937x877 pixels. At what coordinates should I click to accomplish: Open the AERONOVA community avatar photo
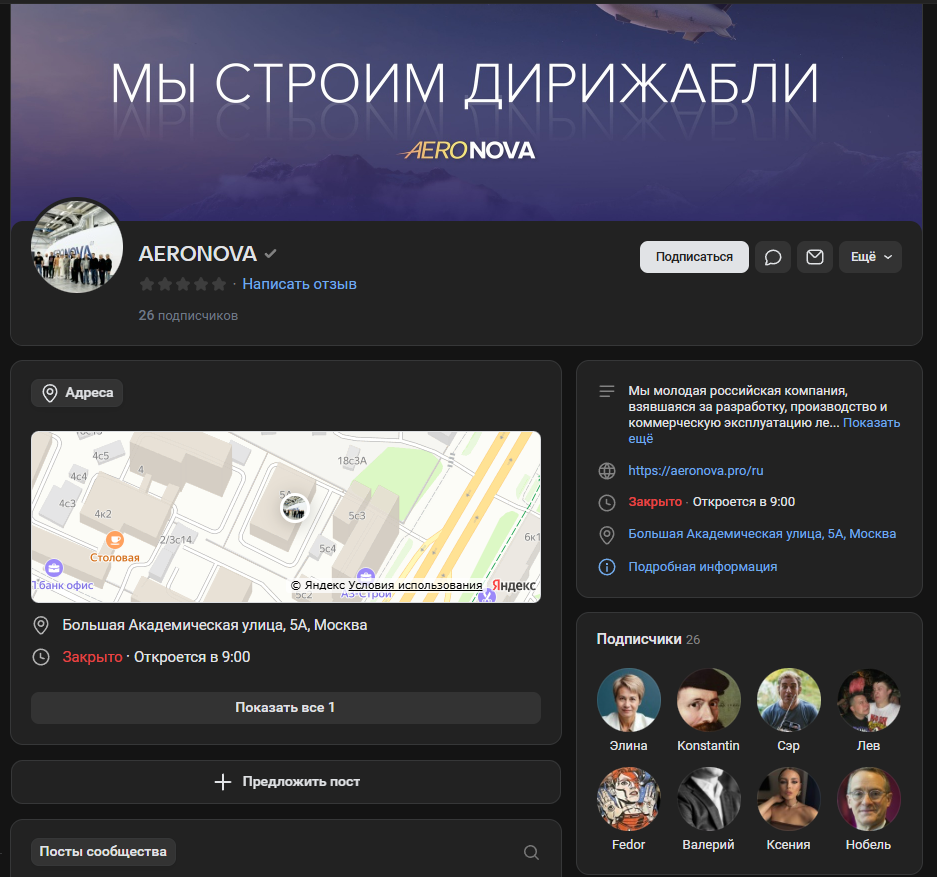coord(77,246)
